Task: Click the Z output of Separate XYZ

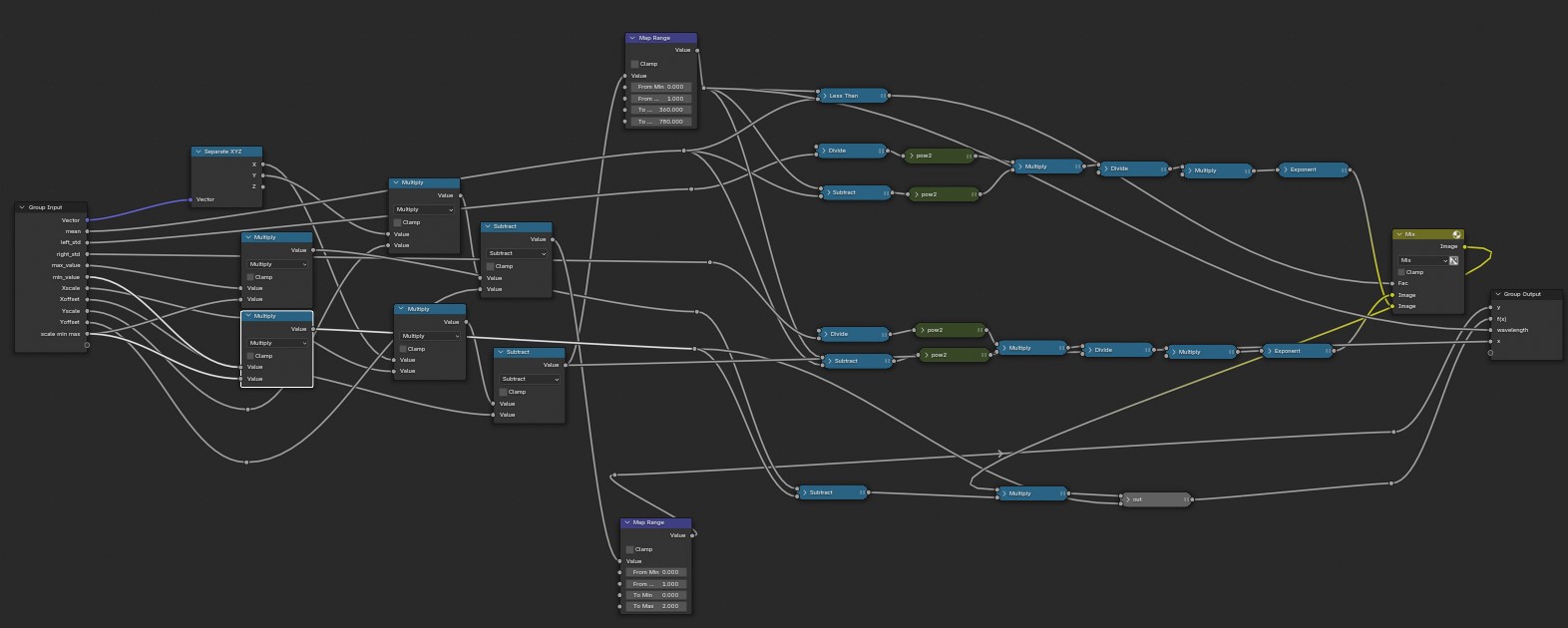Action: (x=263, y=186)
